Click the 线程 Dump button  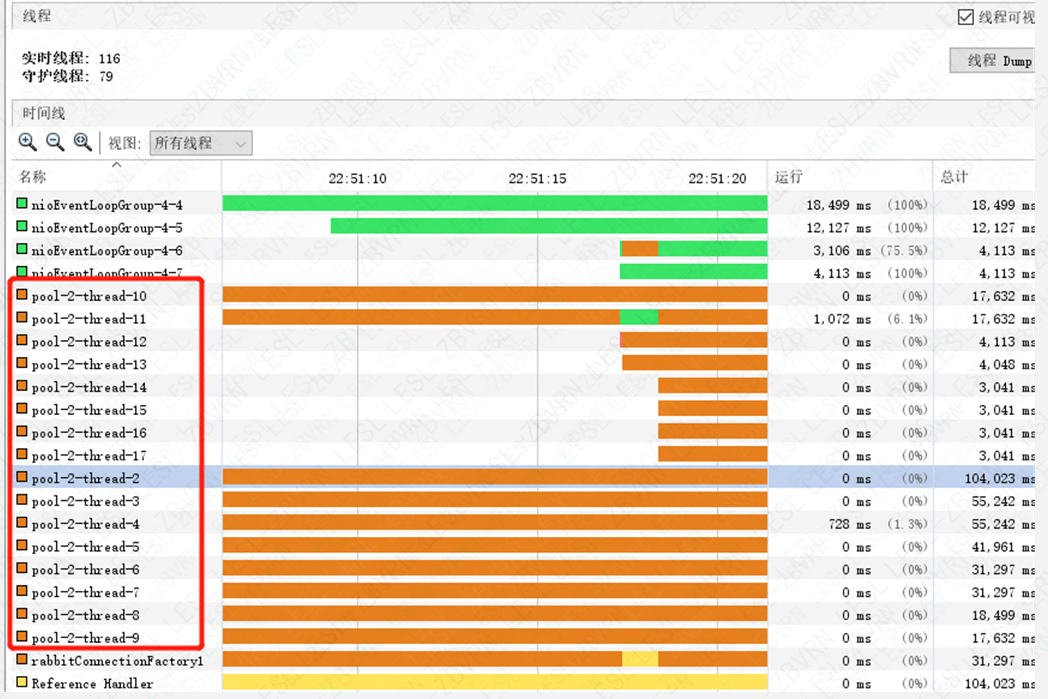(994, 61)
